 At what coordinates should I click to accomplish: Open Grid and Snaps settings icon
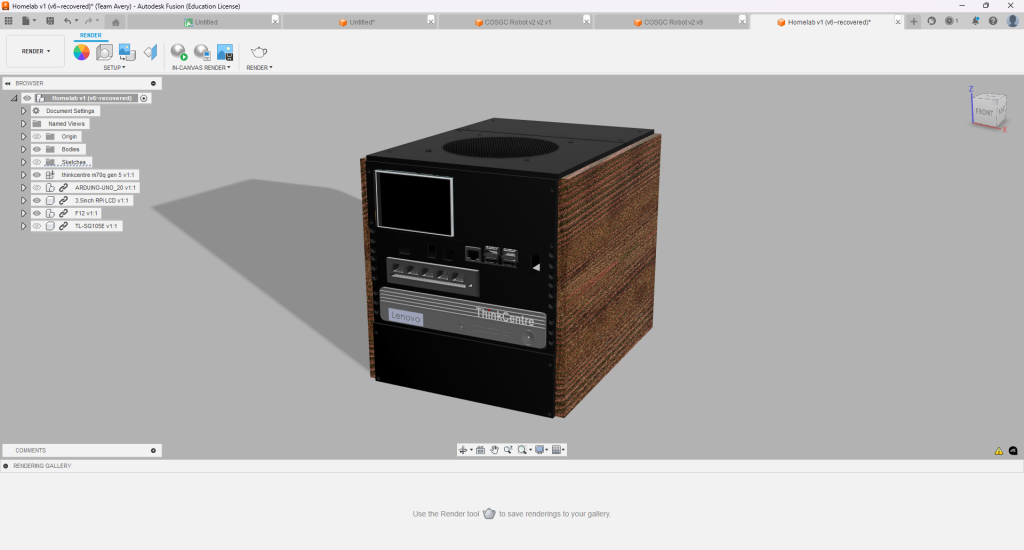[x=556, y=450]
